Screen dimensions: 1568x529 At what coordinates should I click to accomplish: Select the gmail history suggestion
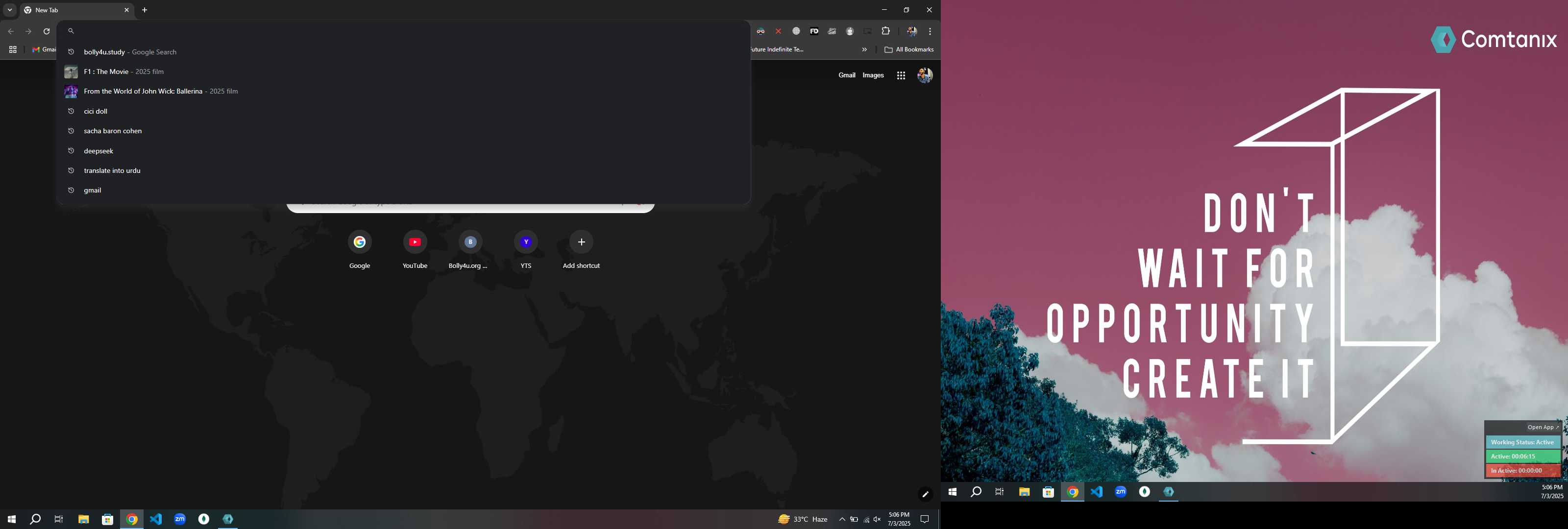(x=404, y=190)
